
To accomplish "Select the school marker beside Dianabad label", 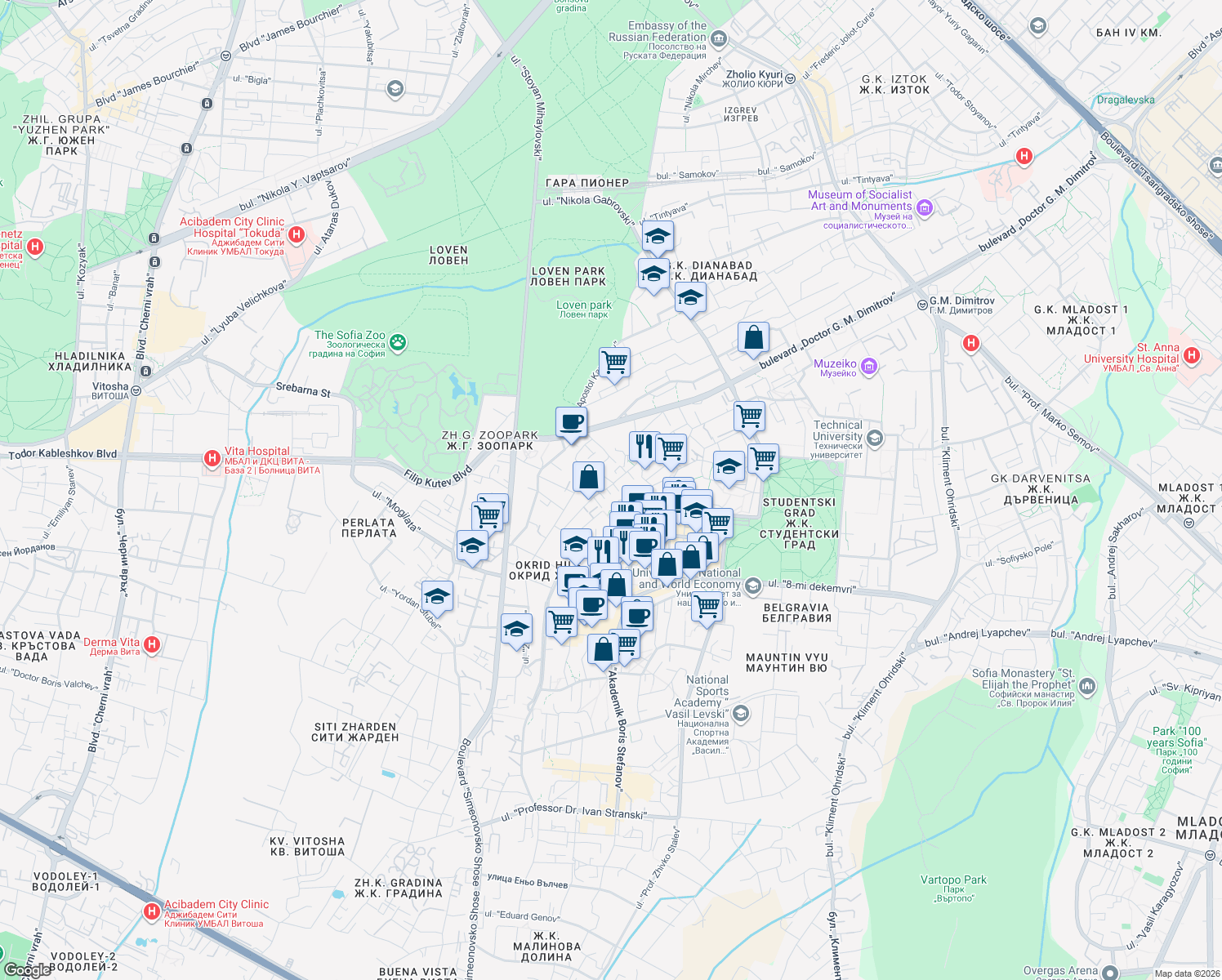I will click(x=653, y=274).
